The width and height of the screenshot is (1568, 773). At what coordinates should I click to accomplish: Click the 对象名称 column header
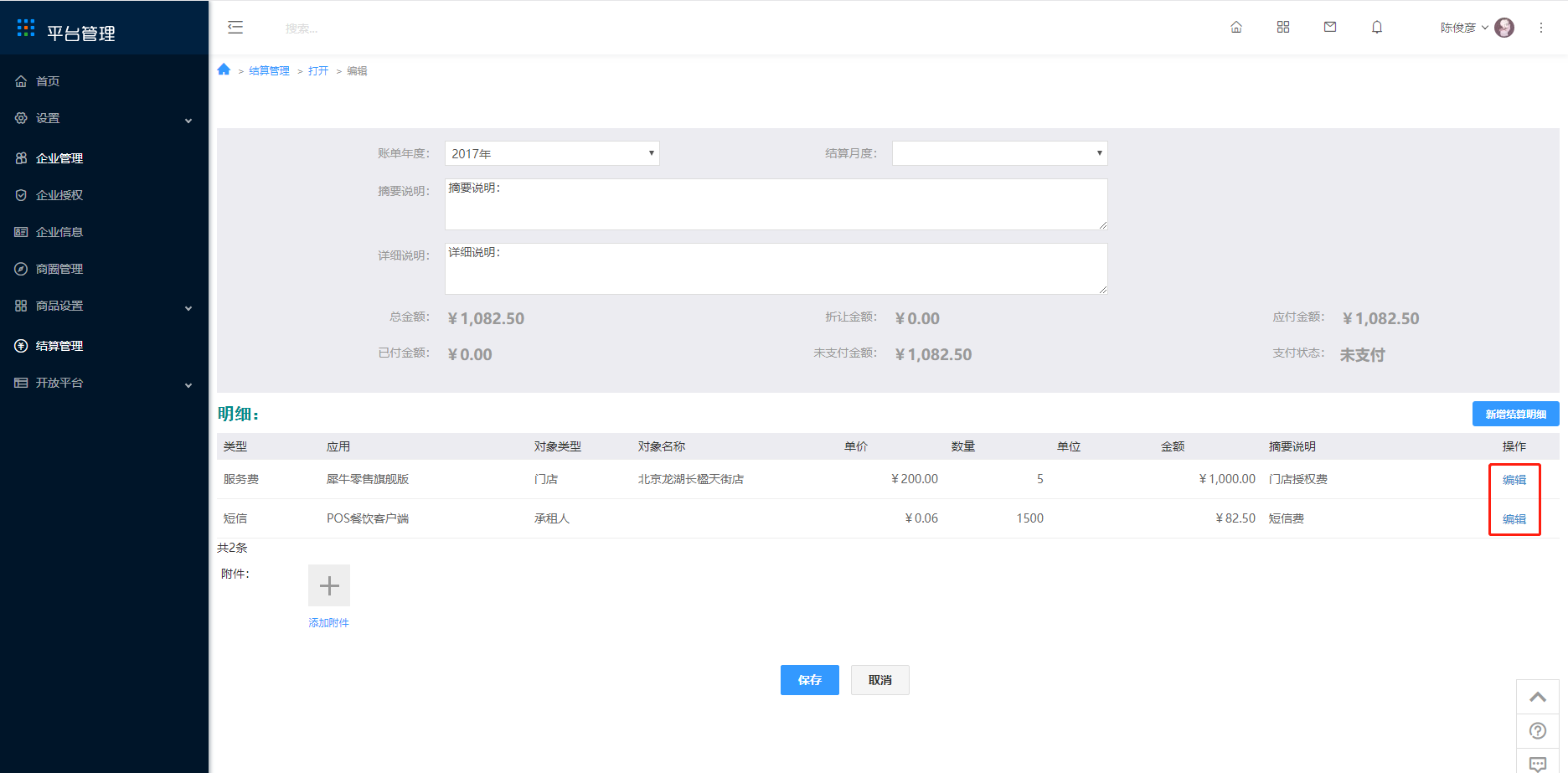[662, 446]
